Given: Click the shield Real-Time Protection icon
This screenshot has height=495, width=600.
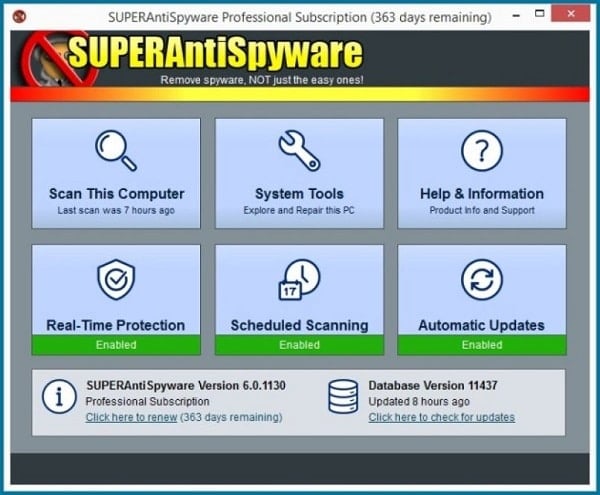Looking at the screenshot, I should pyautogui.click(x=115, y=281).
